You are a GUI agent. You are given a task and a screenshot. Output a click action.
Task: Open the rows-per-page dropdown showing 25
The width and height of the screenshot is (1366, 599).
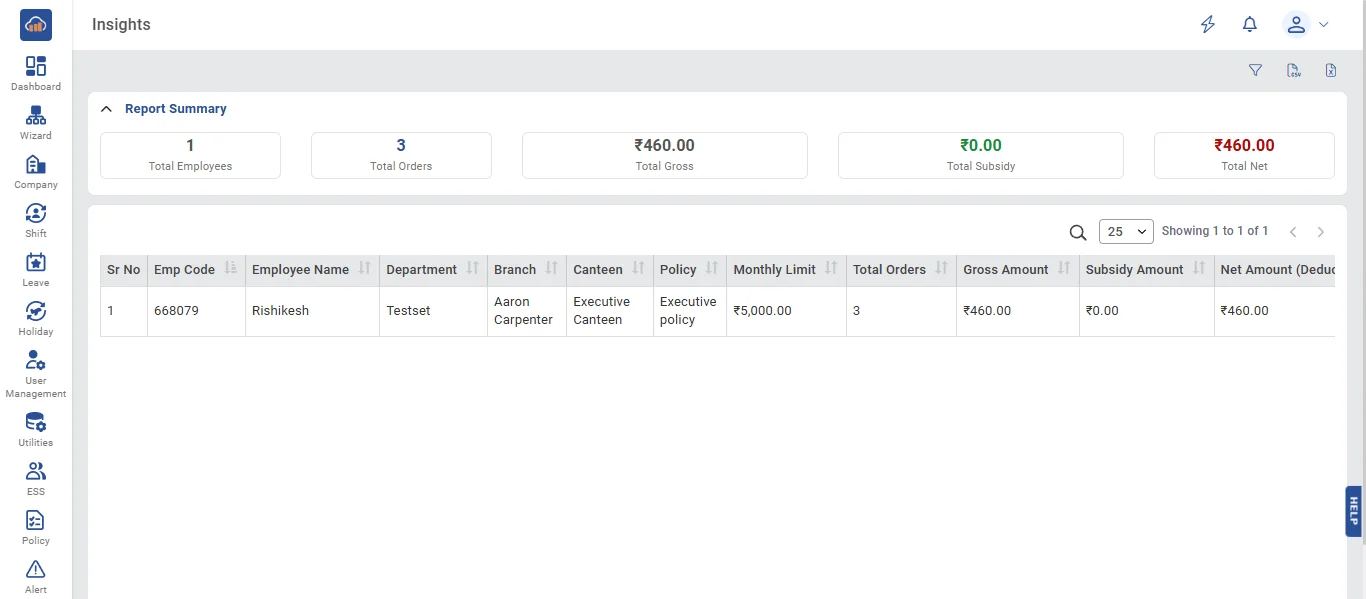(x=1126, y=232)
